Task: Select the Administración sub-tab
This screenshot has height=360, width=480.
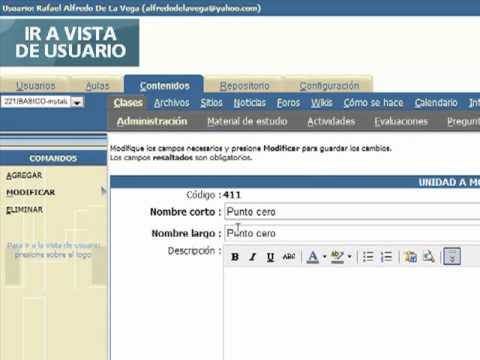Action: click(x=152, y=121)
